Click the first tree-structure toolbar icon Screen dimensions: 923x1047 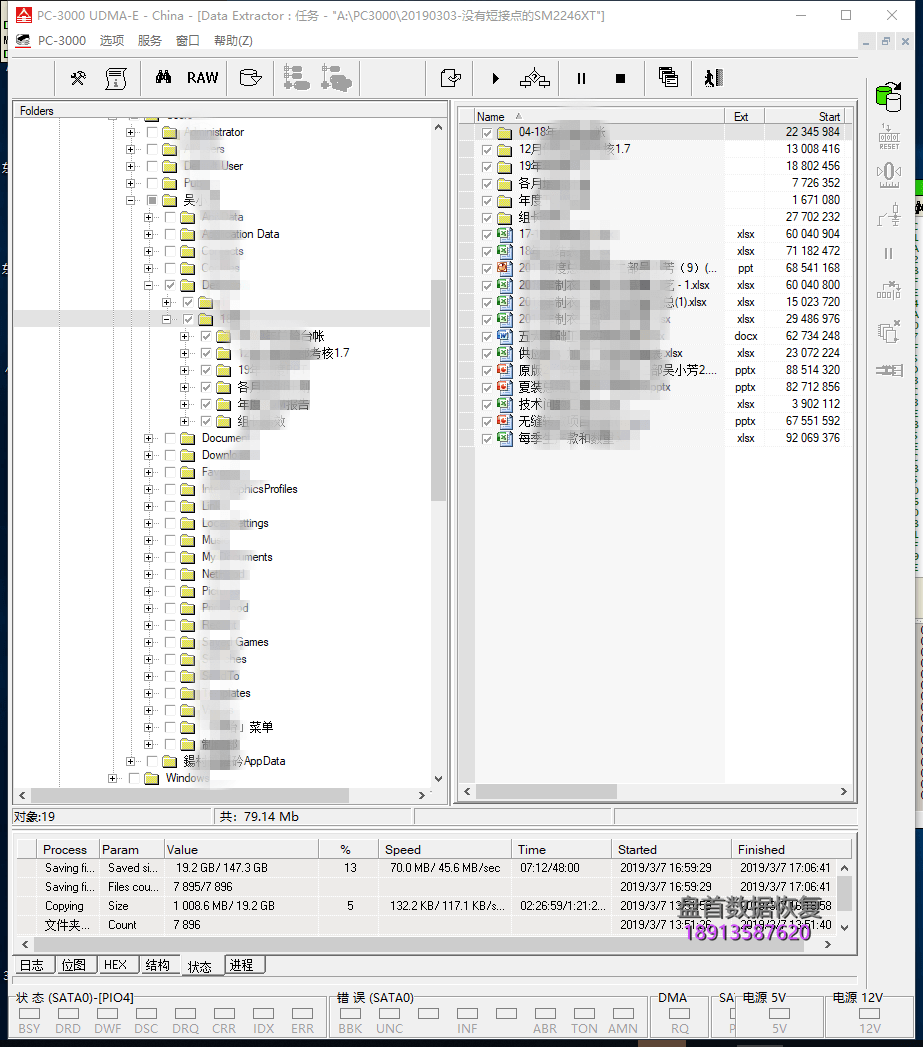[296, 78]
